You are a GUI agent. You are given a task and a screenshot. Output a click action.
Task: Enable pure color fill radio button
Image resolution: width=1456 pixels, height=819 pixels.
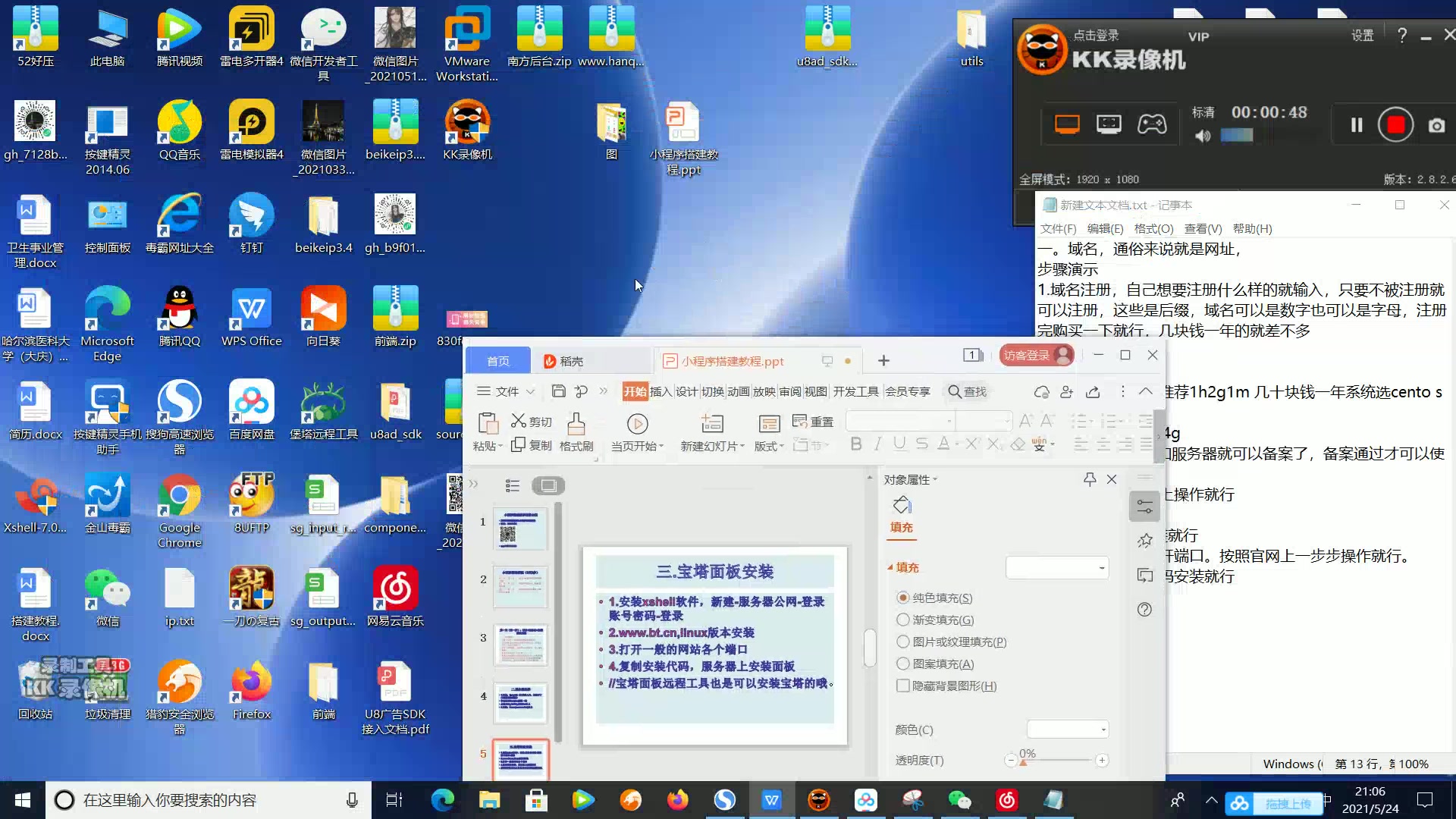point(902,597)
